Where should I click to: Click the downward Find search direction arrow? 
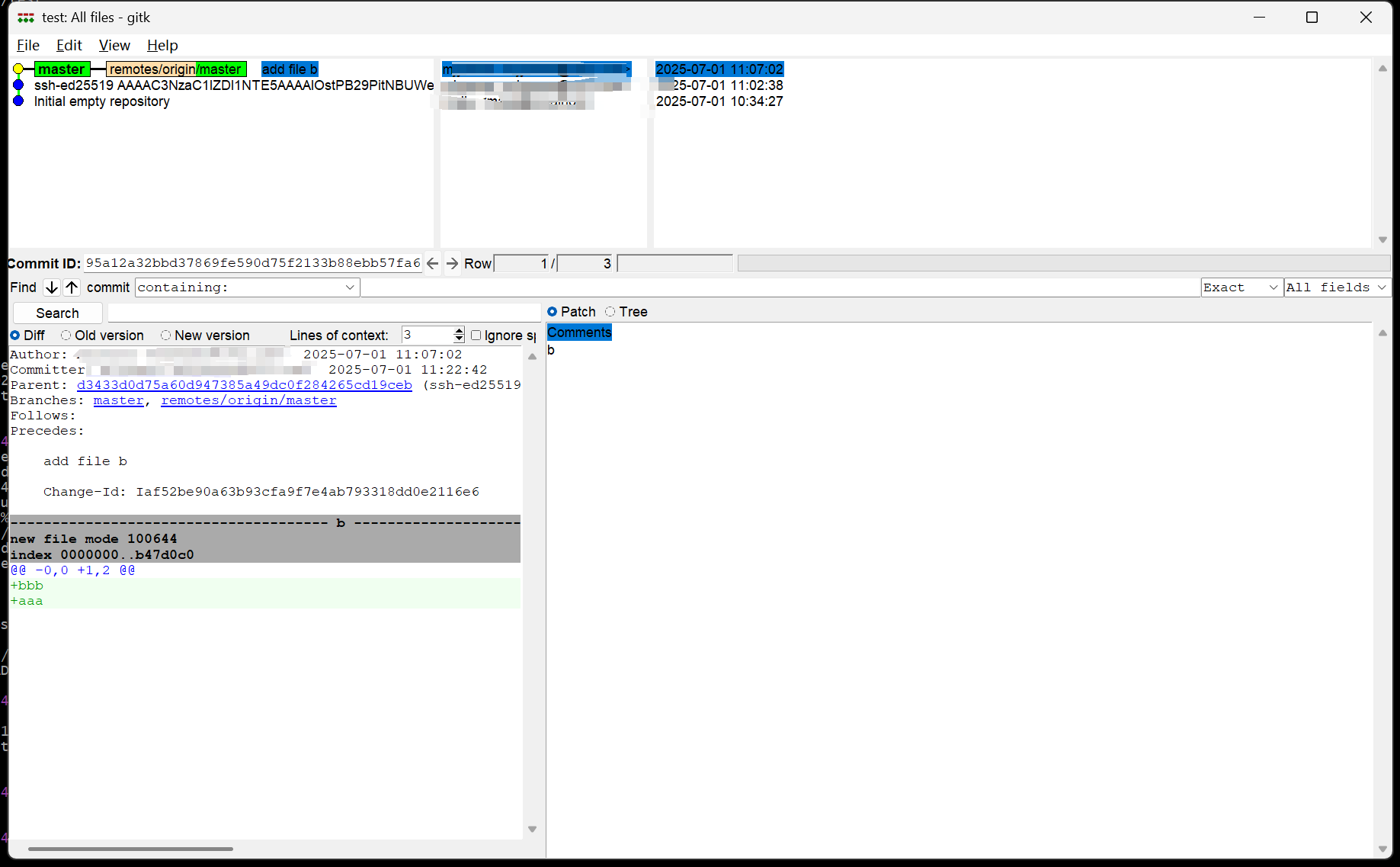(51, 287)
